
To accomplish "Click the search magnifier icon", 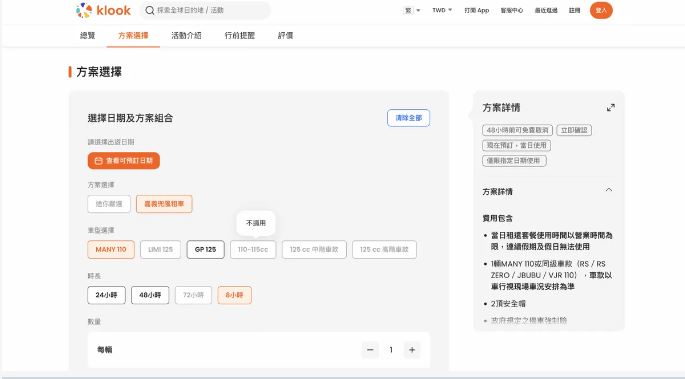I will tap(150, 10).
